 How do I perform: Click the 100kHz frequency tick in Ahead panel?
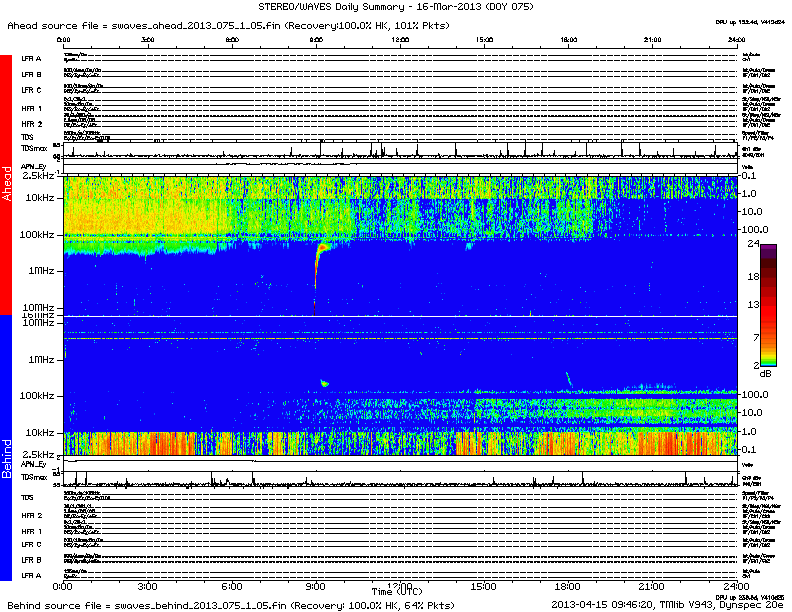click(40, 233)
